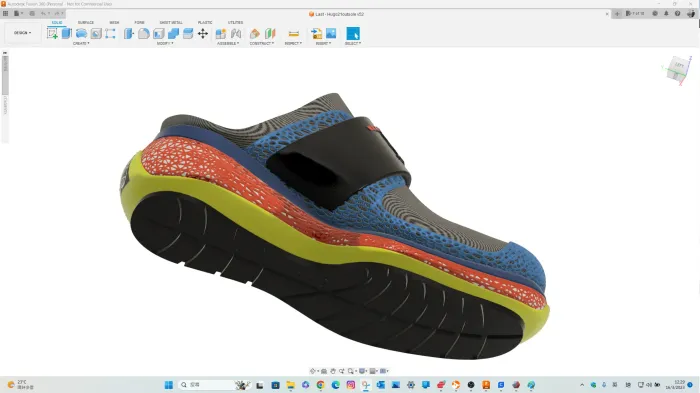Expand the MODIFY menu

tap(165, 43)
